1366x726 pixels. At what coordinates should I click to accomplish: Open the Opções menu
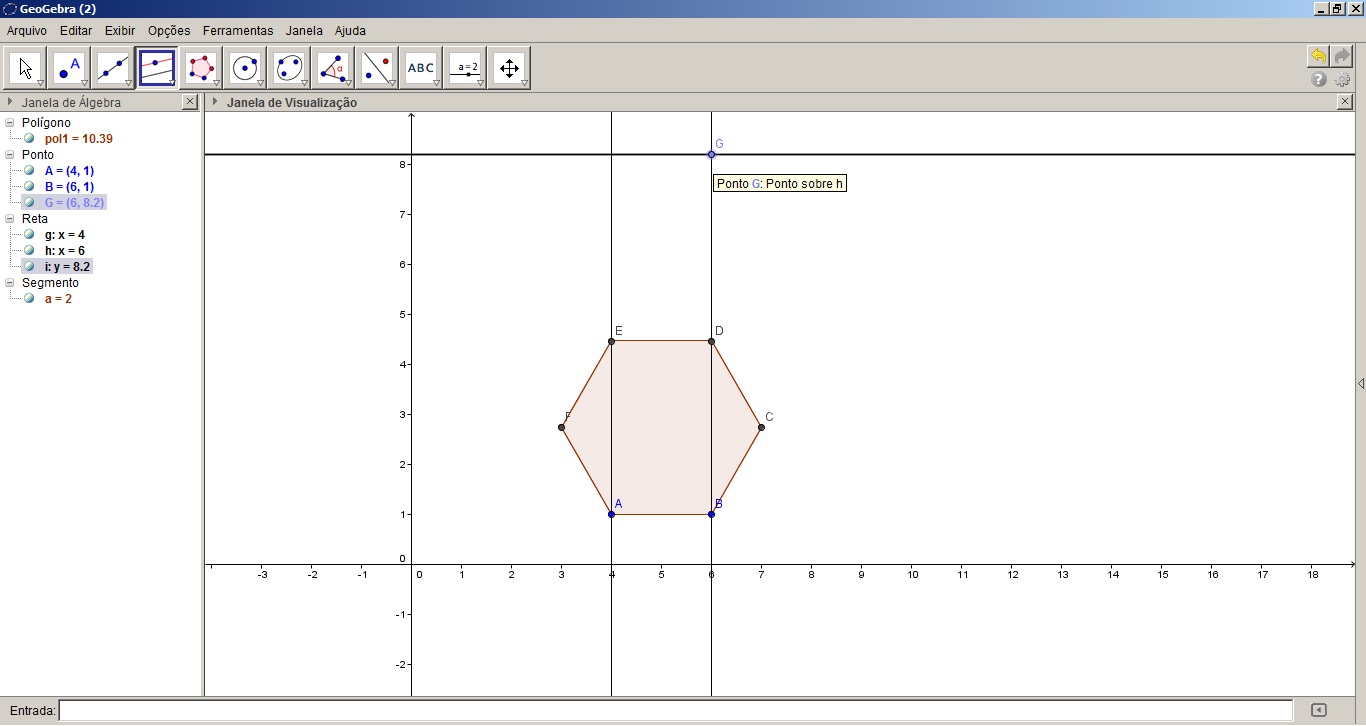[x=169, y=31]
